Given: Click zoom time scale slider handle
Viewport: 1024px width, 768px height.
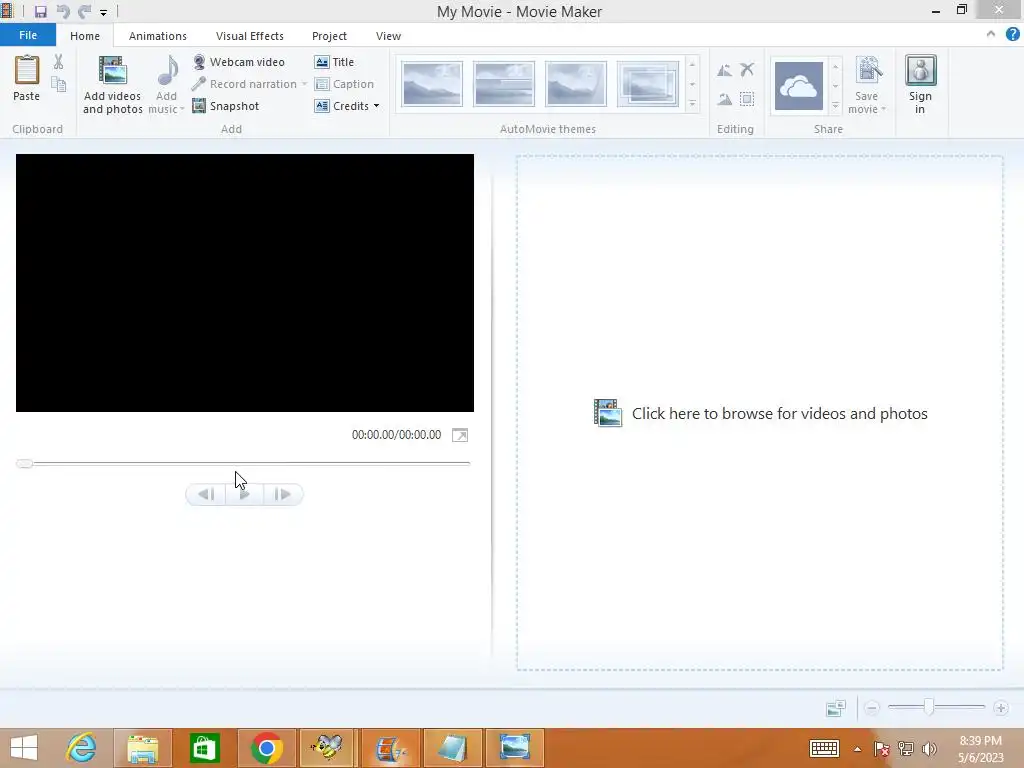Looking at the screenshot, I should tap(928, 707).
